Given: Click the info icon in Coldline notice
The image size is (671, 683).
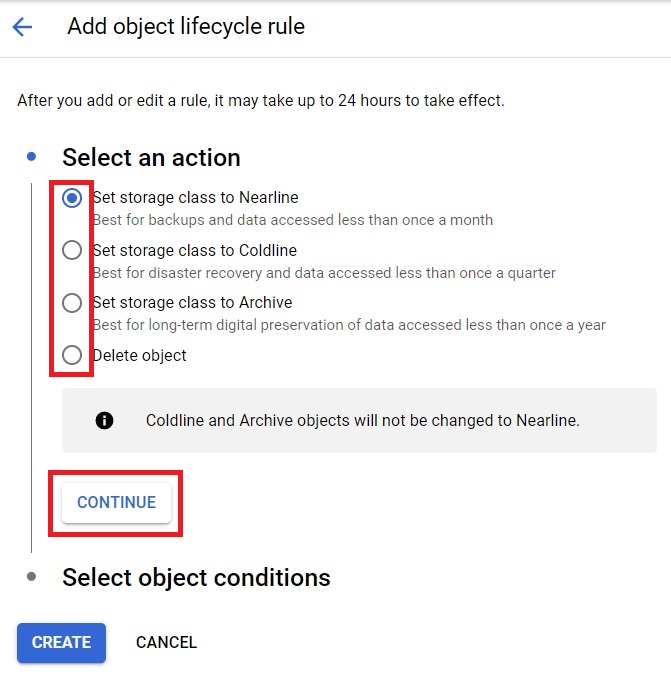Looking at the screenshot, I should click(x=104, y=420).
